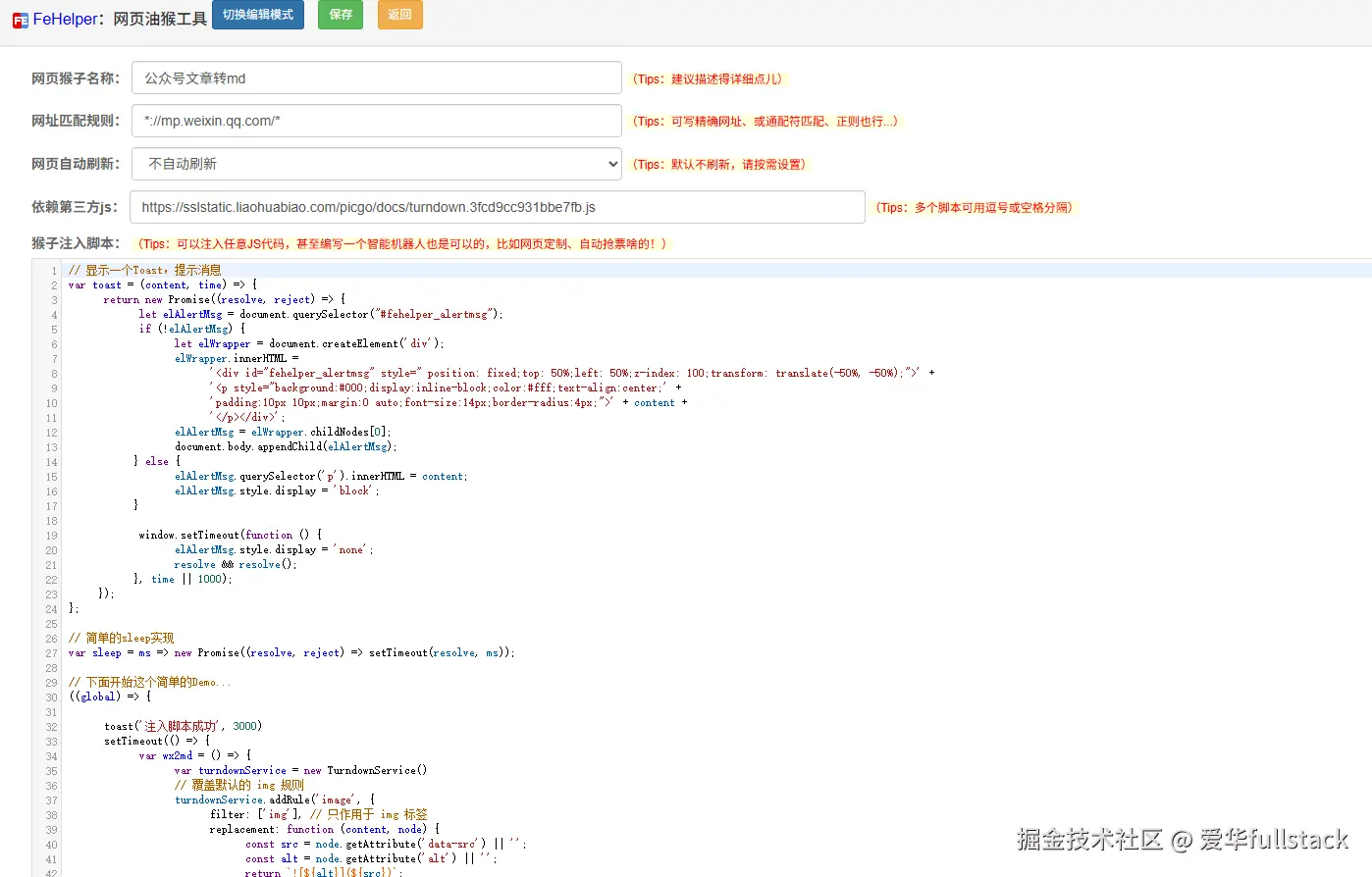Click line 'new TurndownService()'
The height and width of the screenshot is (877, 1372).
point(301,770)
